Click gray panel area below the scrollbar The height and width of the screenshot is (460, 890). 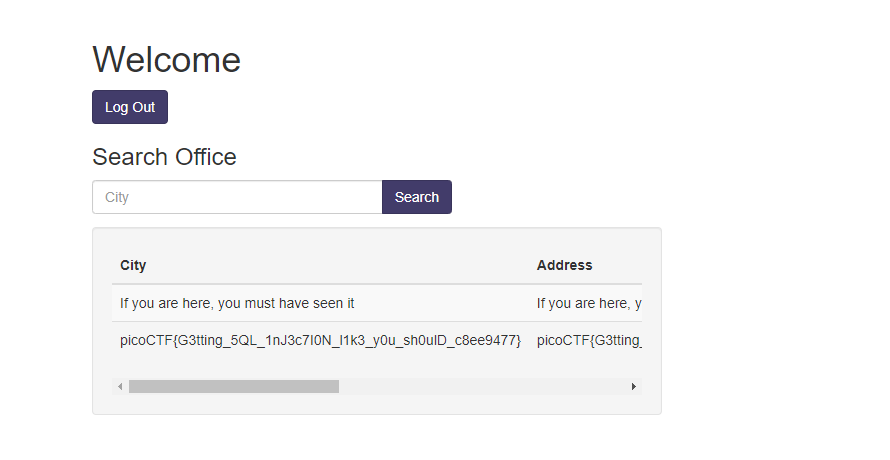(376, 404)
